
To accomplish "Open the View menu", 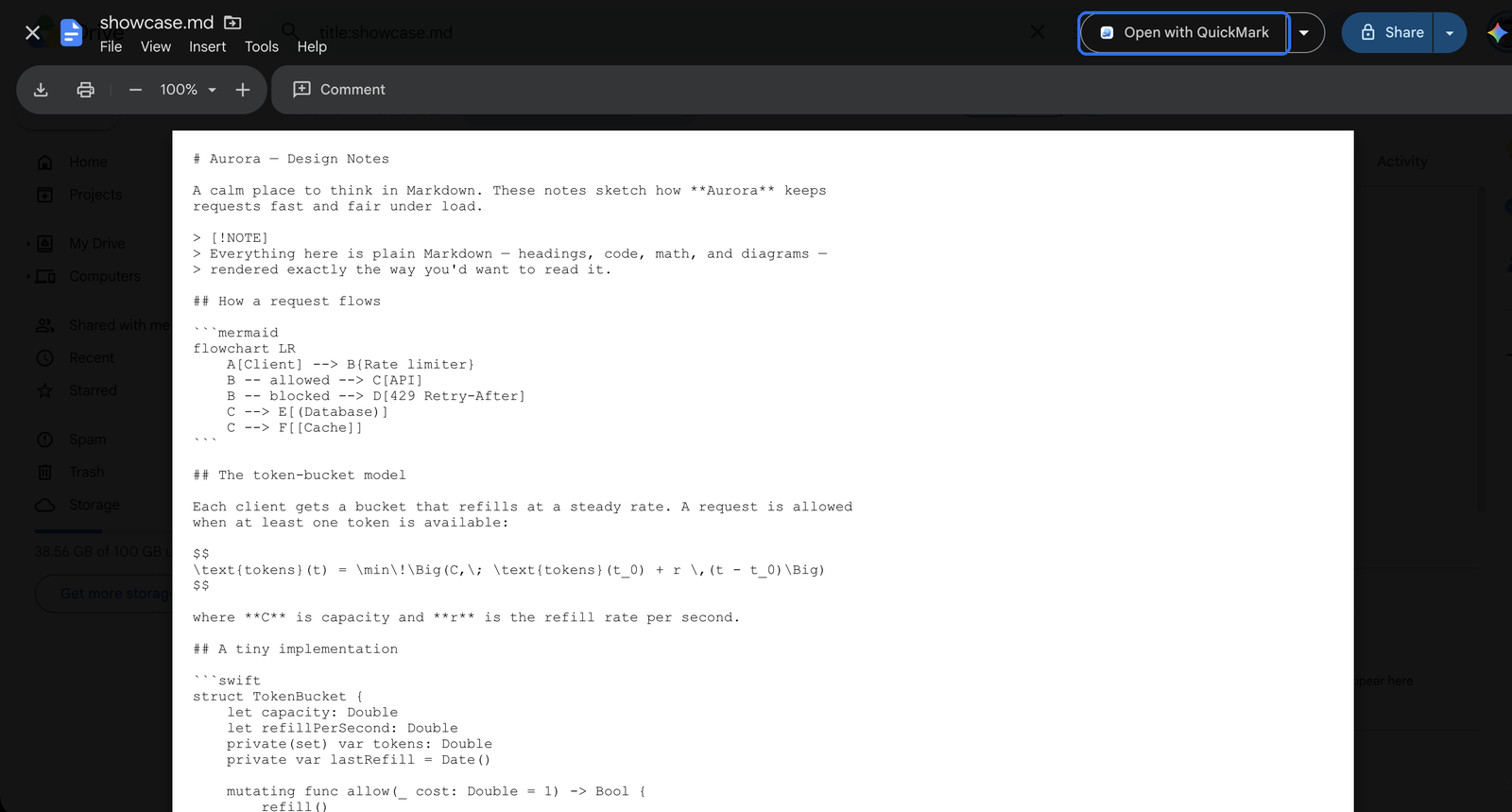I will point(156,46).
